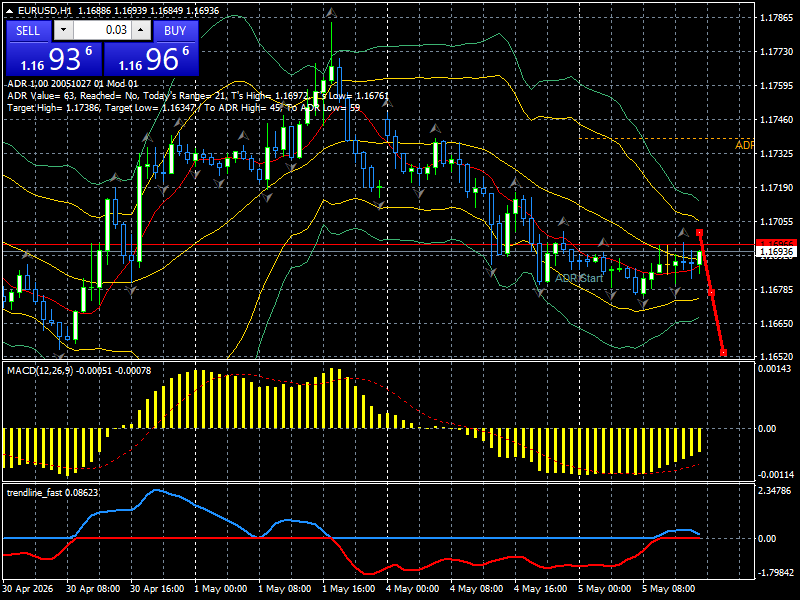This screenshot has width=800, height=600.
Task: Click the '1 May 16:00' time label
Action: coord(348,589)
